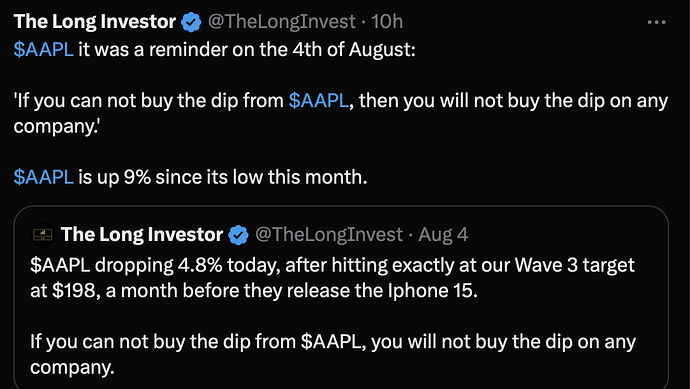Screen dimensions: 690x389
Task: Click the @TheLongInvest handle in quoted tweet
Action: click(x=329, y=235)
